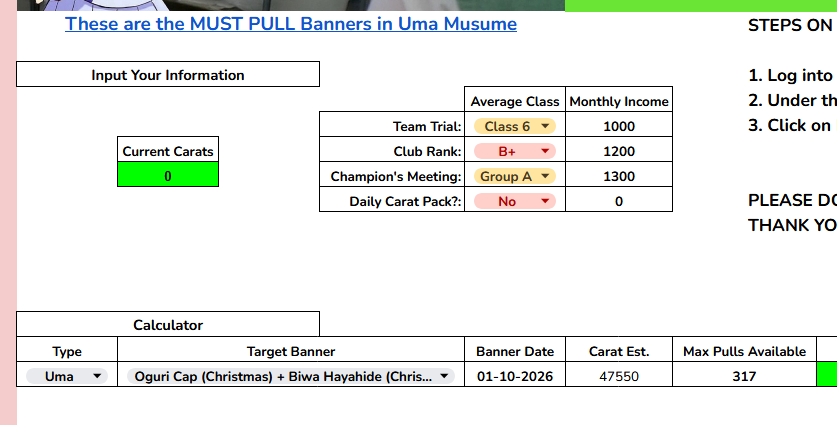Select the Daily Carat Pack?: label cell
This screenshot has height=425, width=837.
(x=392, y=200)
